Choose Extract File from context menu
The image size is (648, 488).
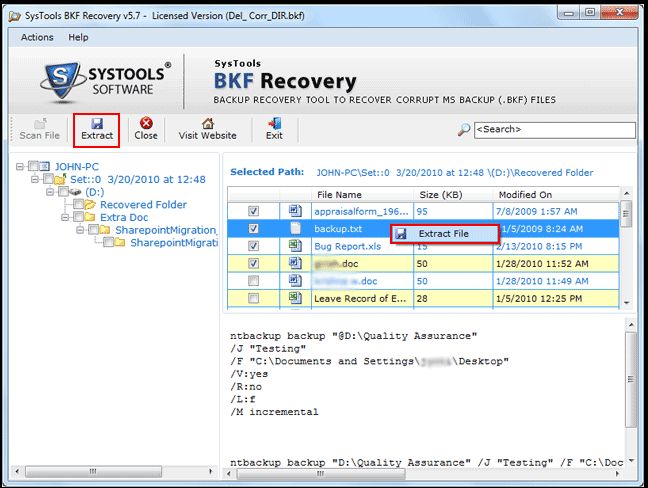[x=445, y=234]
